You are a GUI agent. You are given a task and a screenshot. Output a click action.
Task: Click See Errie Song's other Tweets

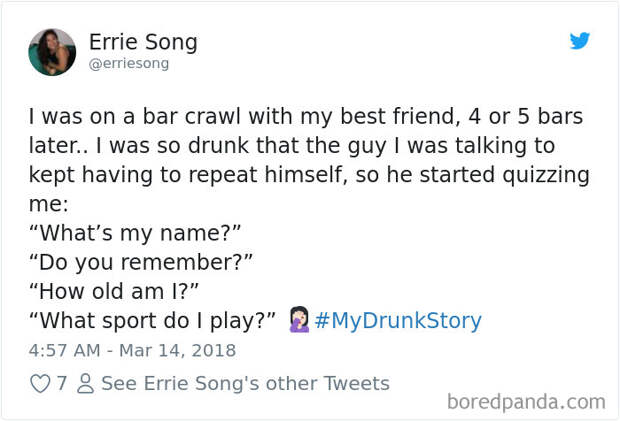click(x=246, y=383)
